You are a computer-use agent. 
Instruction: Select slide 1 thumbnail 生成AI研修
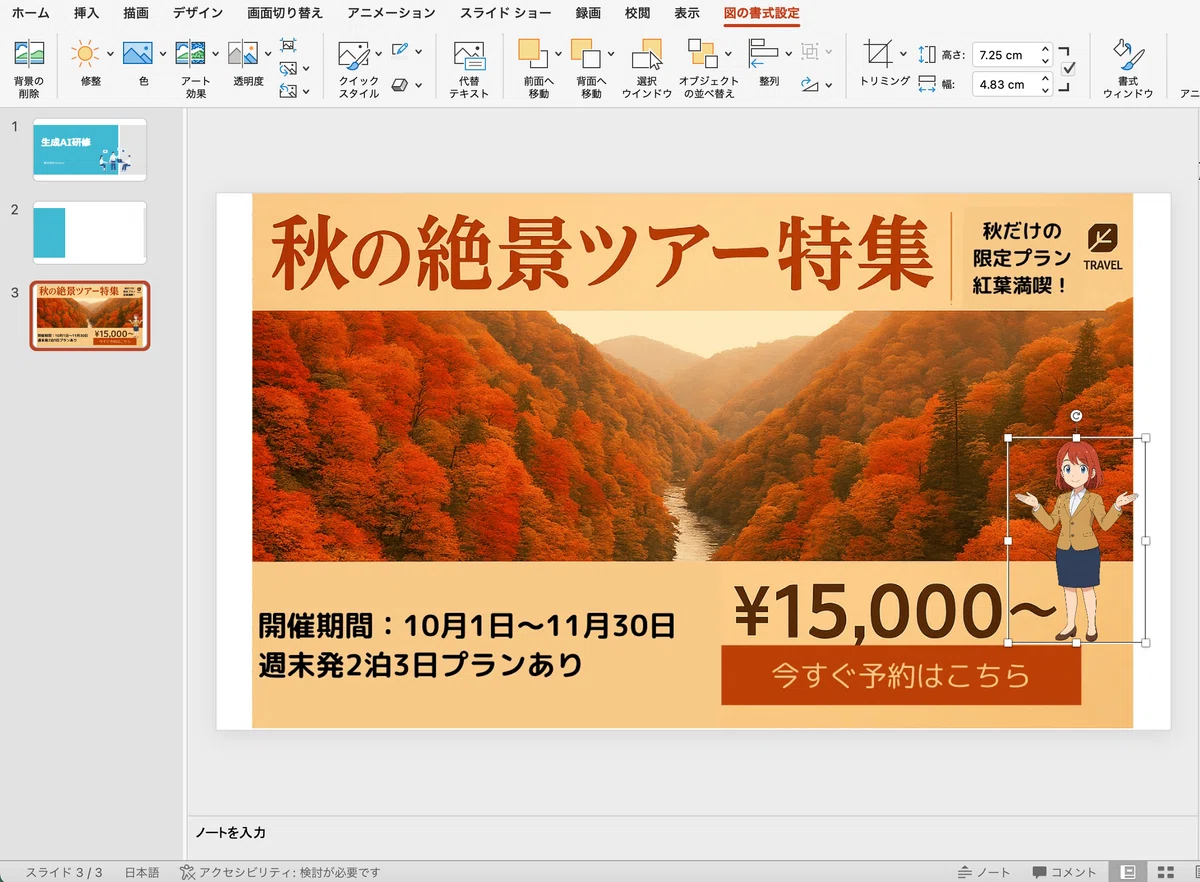[90, 149]
